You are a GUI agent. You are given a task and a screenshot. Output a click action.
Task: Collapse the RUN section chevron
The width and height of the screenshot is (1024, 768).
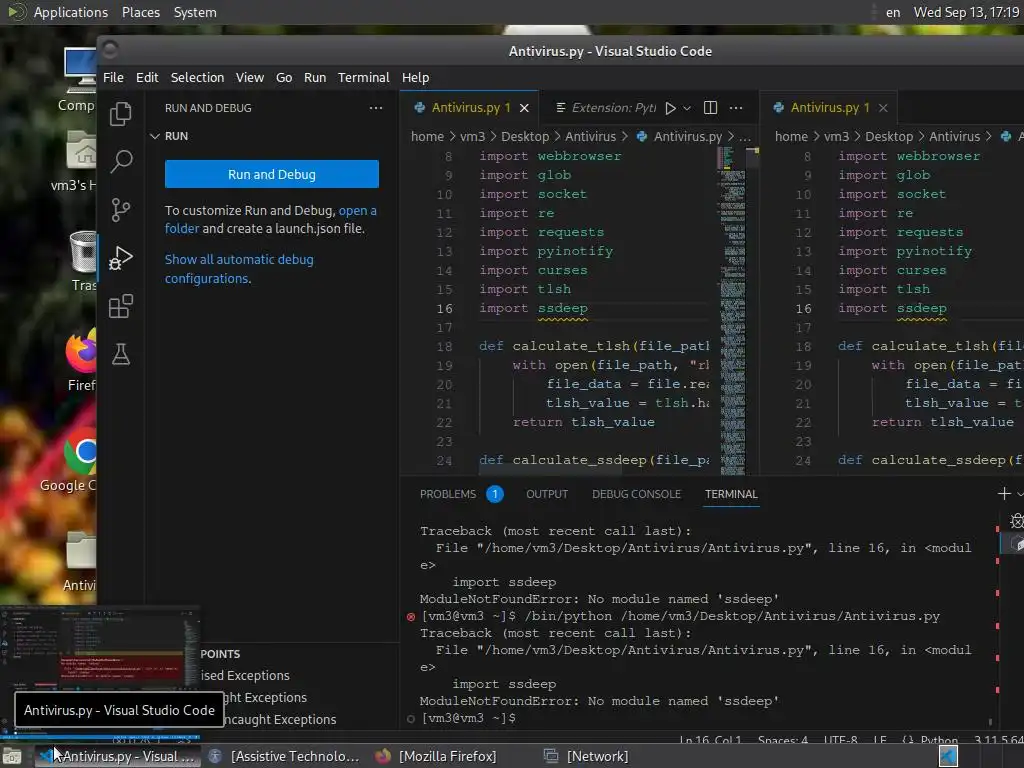point(155,136)
